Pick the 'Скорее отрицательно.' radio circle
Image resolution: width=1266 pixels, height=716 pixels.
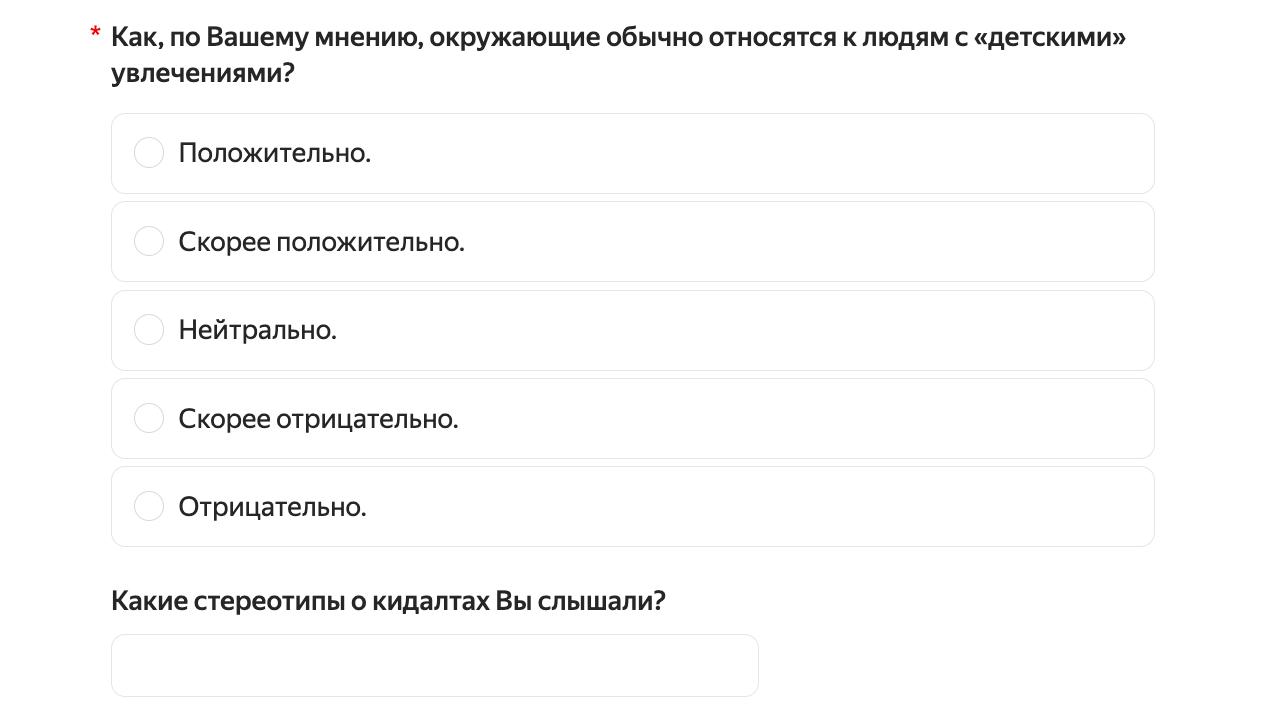tap(149, 418)
